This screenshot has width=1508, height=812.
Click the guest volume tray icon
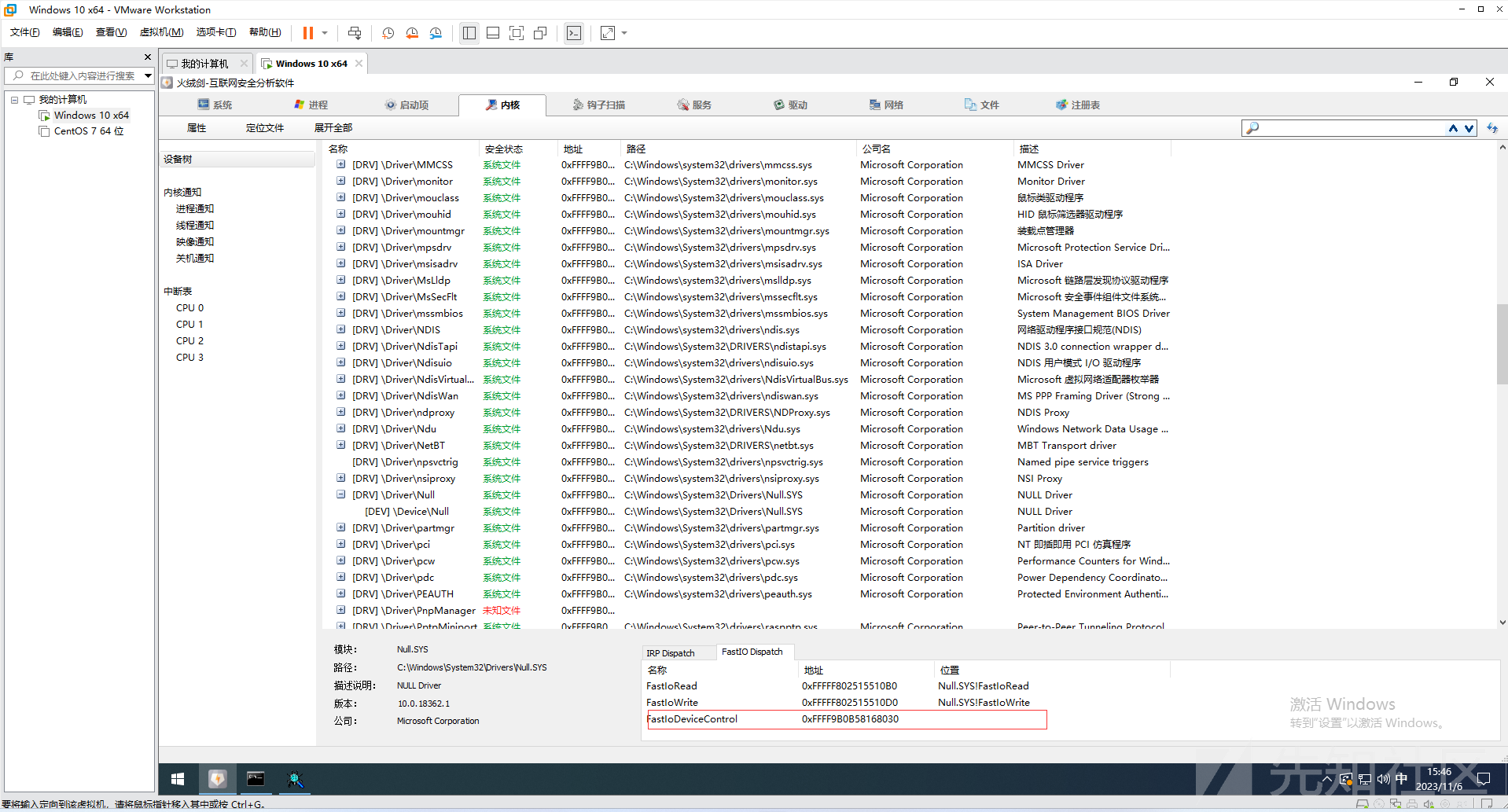coord(1383,779)
